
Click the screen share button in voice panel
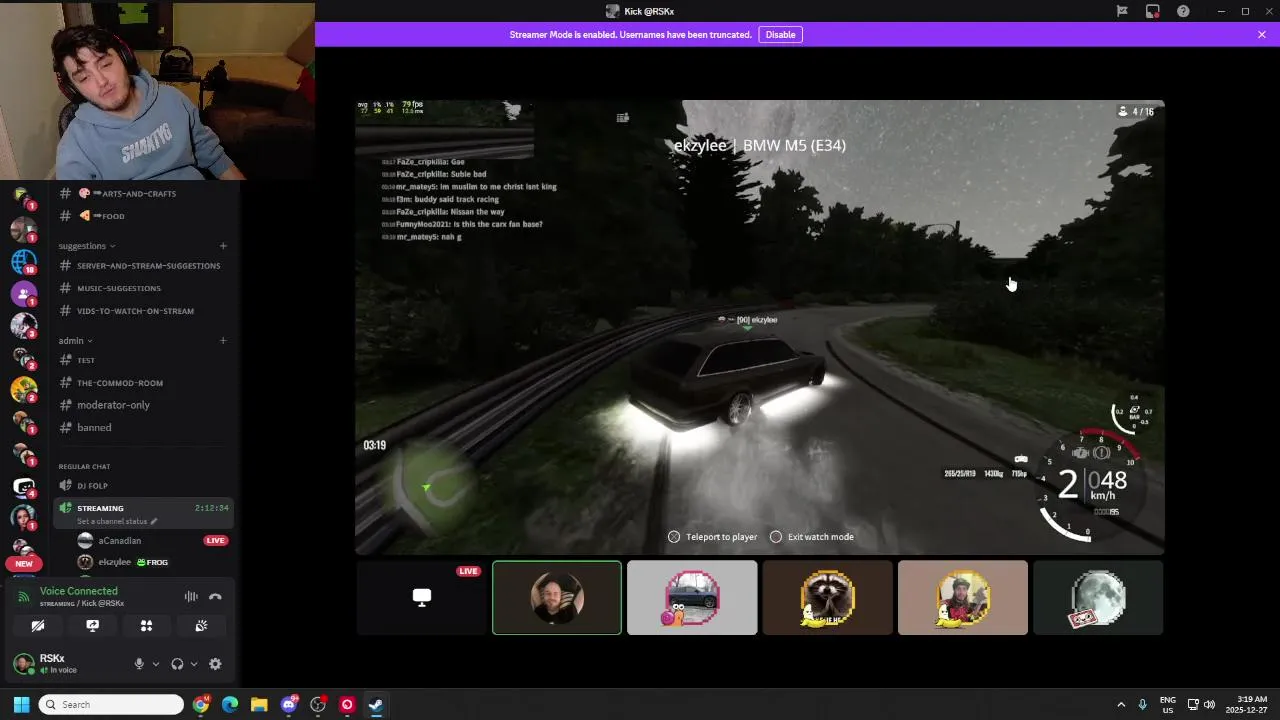tap(92, 625)
